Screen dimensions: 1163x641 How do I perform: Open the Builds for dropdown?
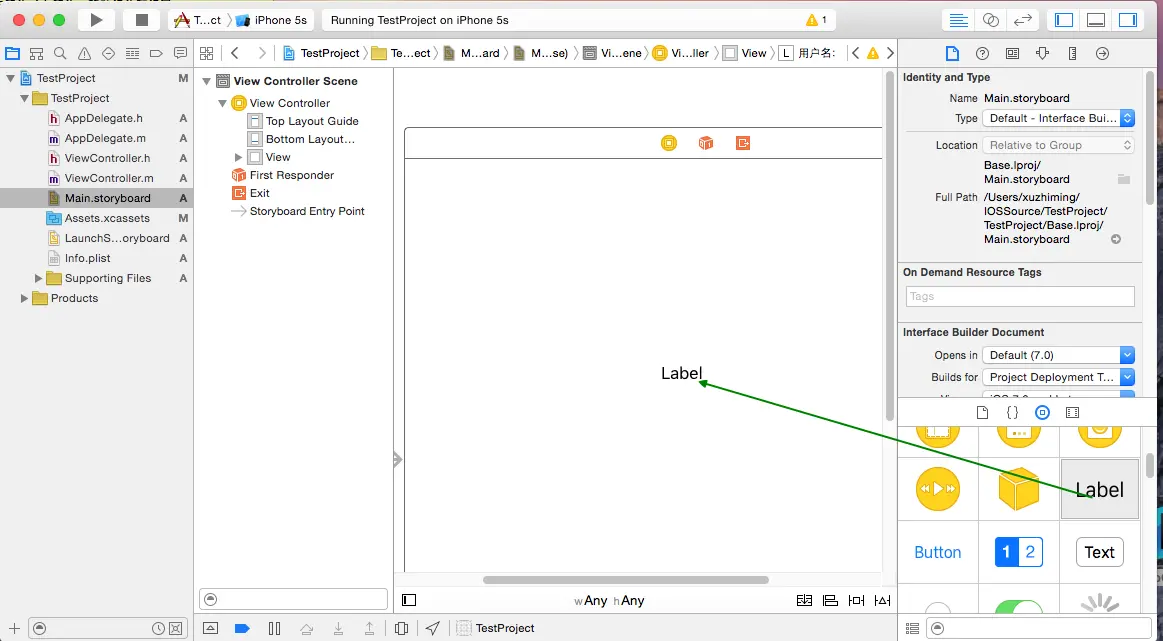tap(1058, 377)
